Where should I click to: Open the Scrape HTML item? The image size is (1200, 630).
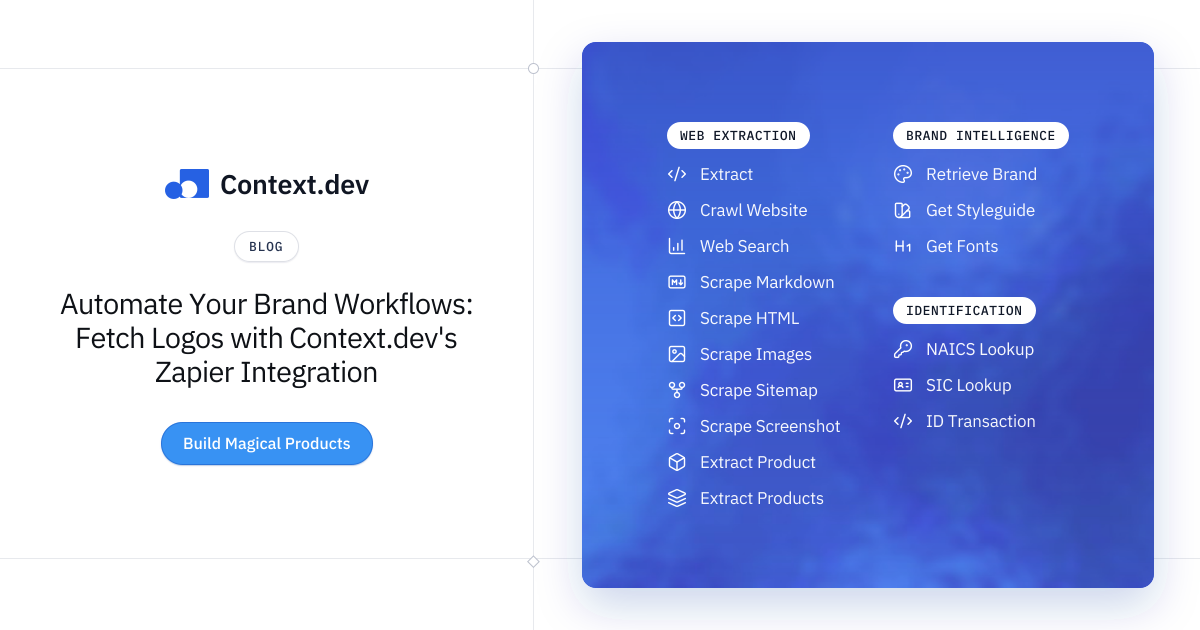[749, 318]
